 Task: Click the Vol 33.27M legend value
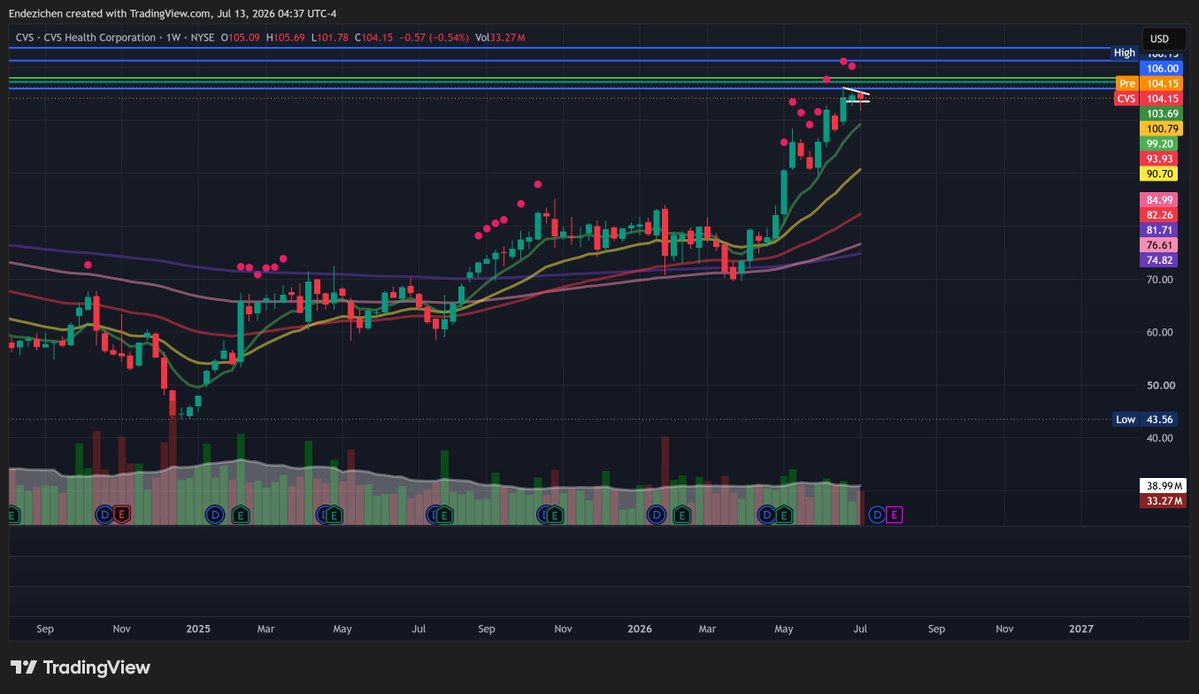[x=500, y=37]
